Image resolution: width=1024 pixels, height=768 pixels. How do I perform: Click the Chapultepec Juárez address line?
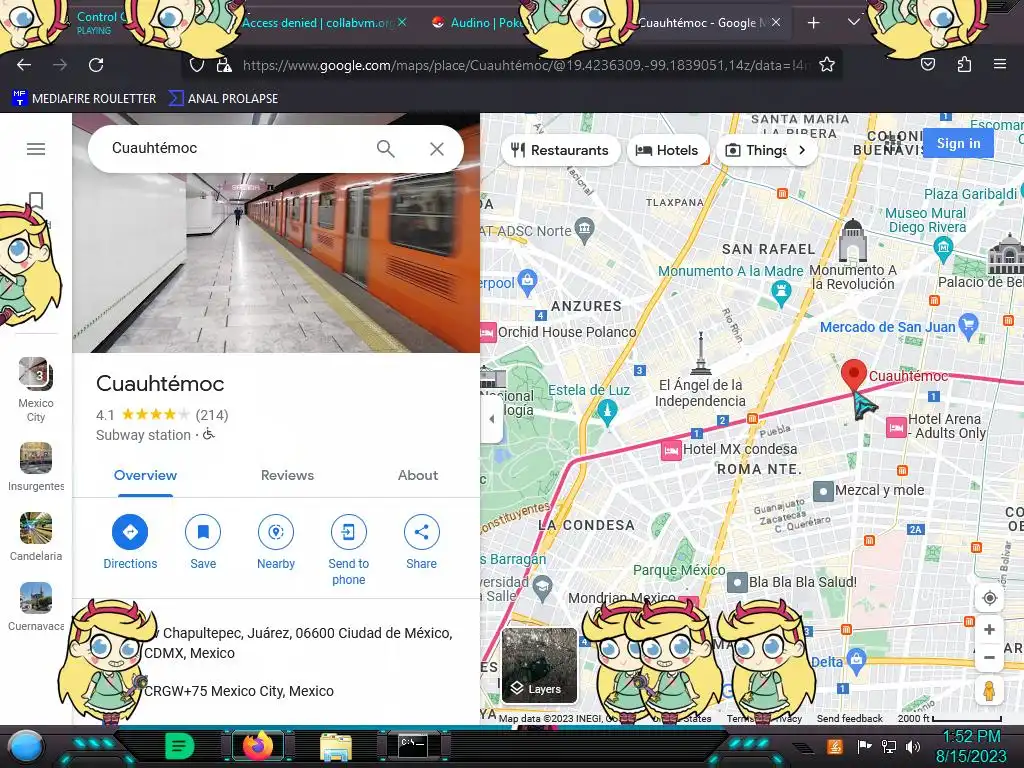(300, 643)
